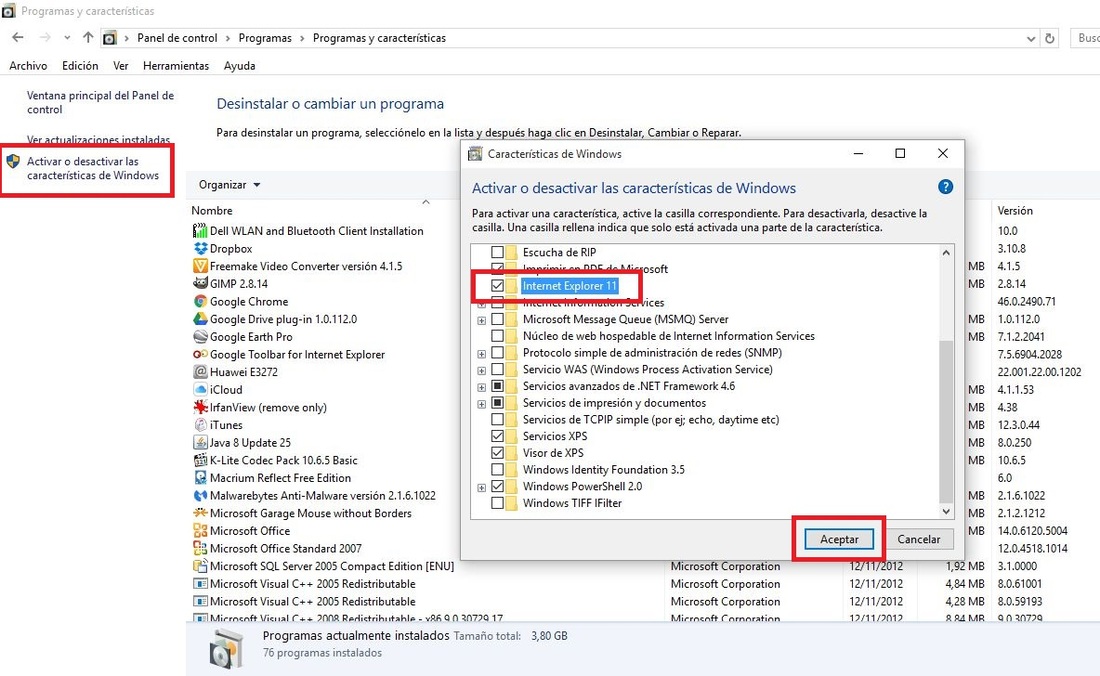Click the iCloud program icon
The width and height of the screenshot is (1100, 676).
click(200, 390)
